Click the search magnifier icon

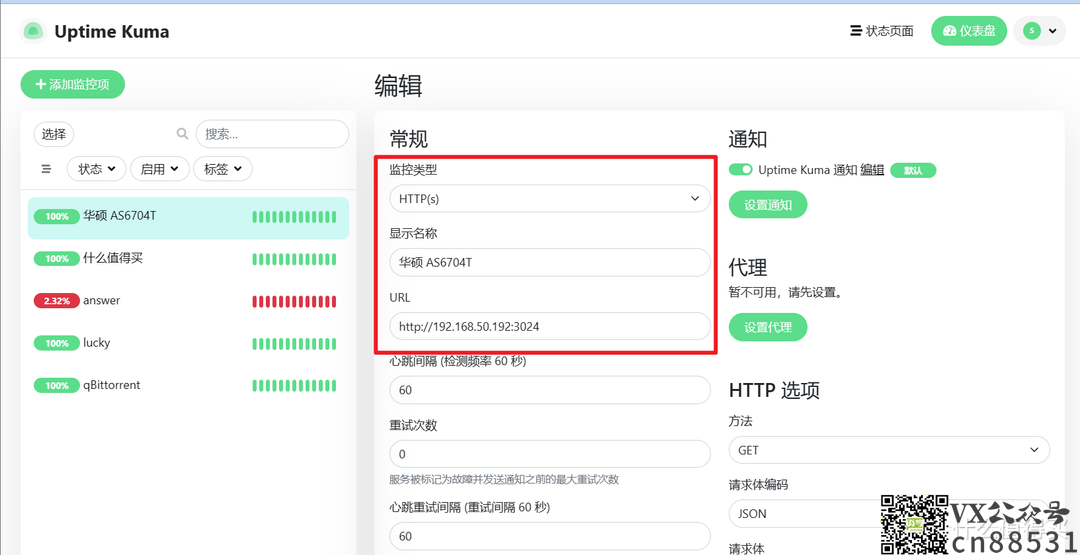183,134
